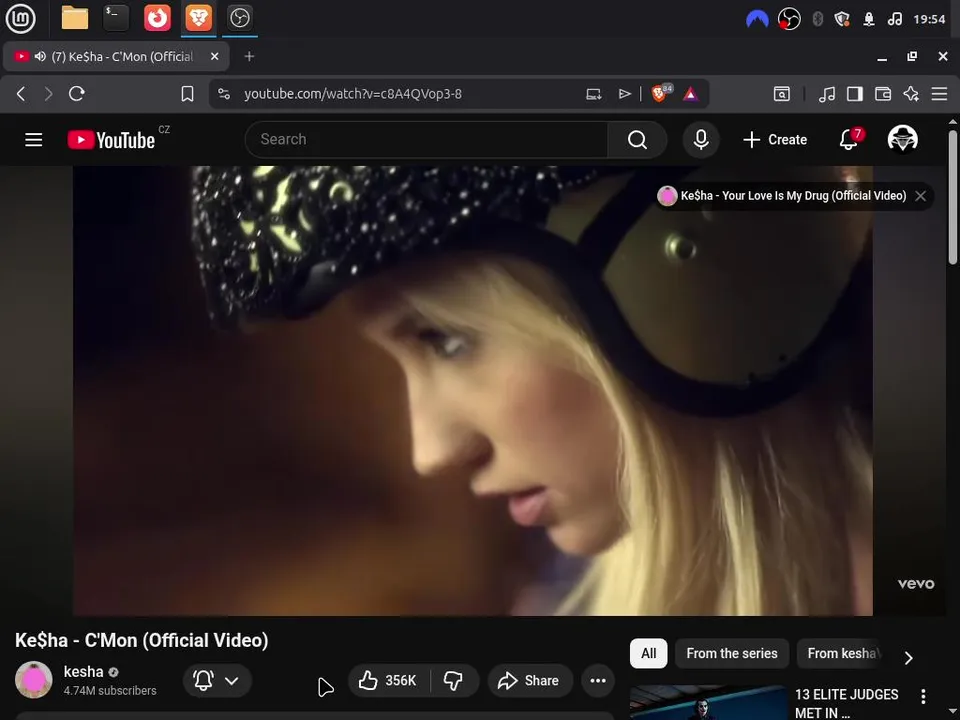Click the page vertical scrollbar

point(953,196)
